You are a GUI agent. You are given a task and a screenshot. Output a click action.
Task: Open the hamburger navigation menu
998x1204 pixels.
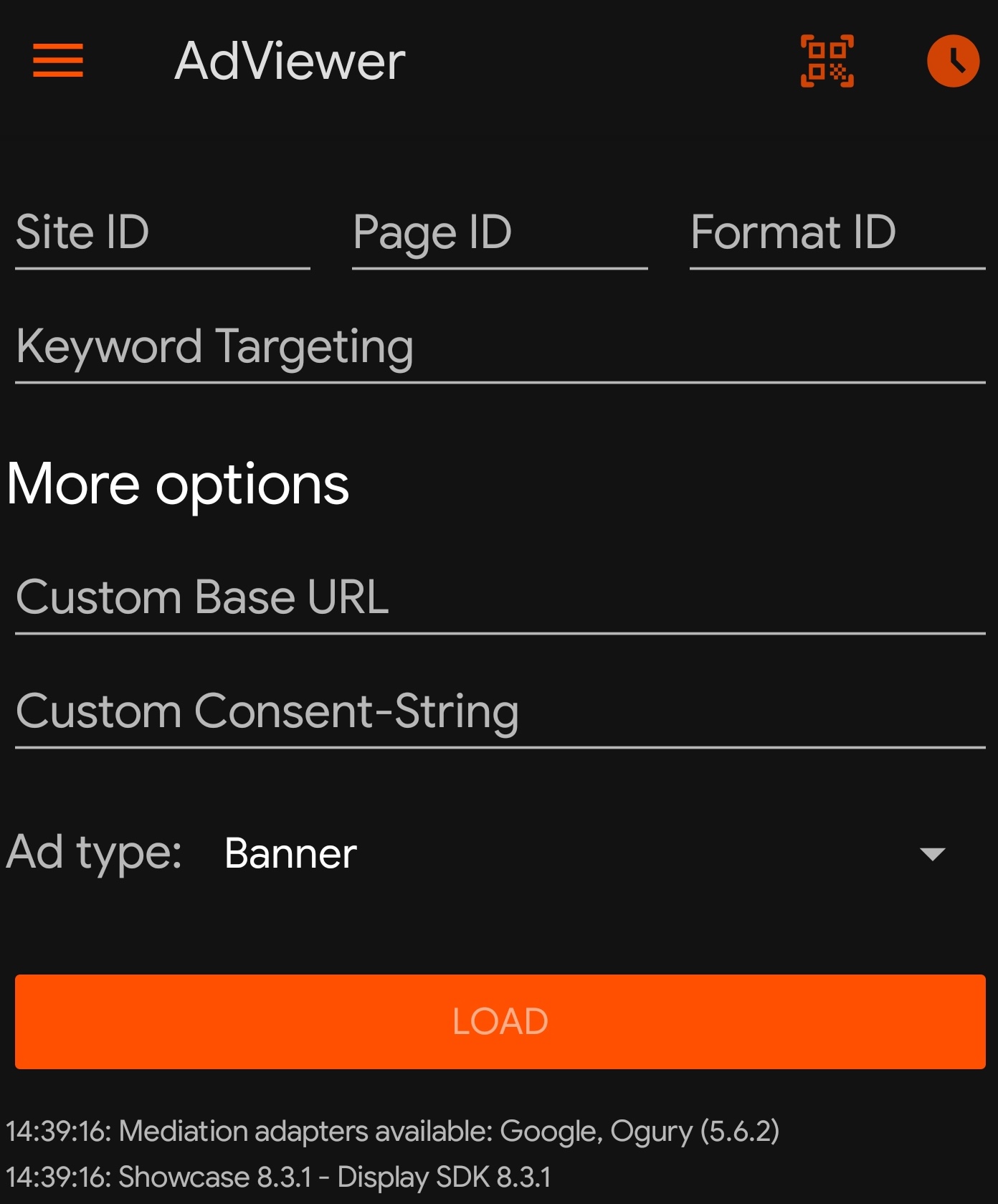[x=58, y=60]
